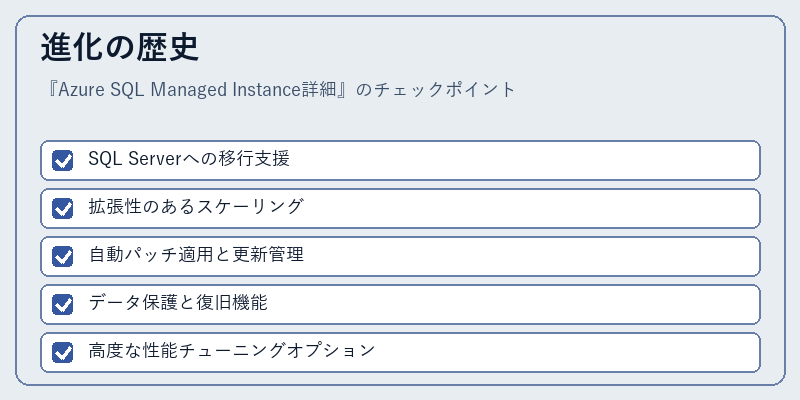Click blank area of 自動パッチ適用 row
Screen dimensions: 800x400
(531, 256)
